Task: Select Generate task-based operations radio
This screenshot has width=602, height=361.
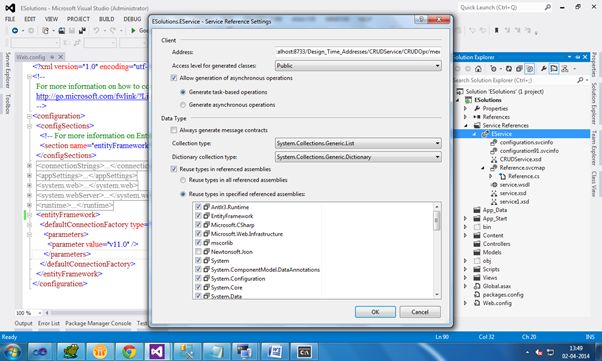Action: [x=183, y=92]
